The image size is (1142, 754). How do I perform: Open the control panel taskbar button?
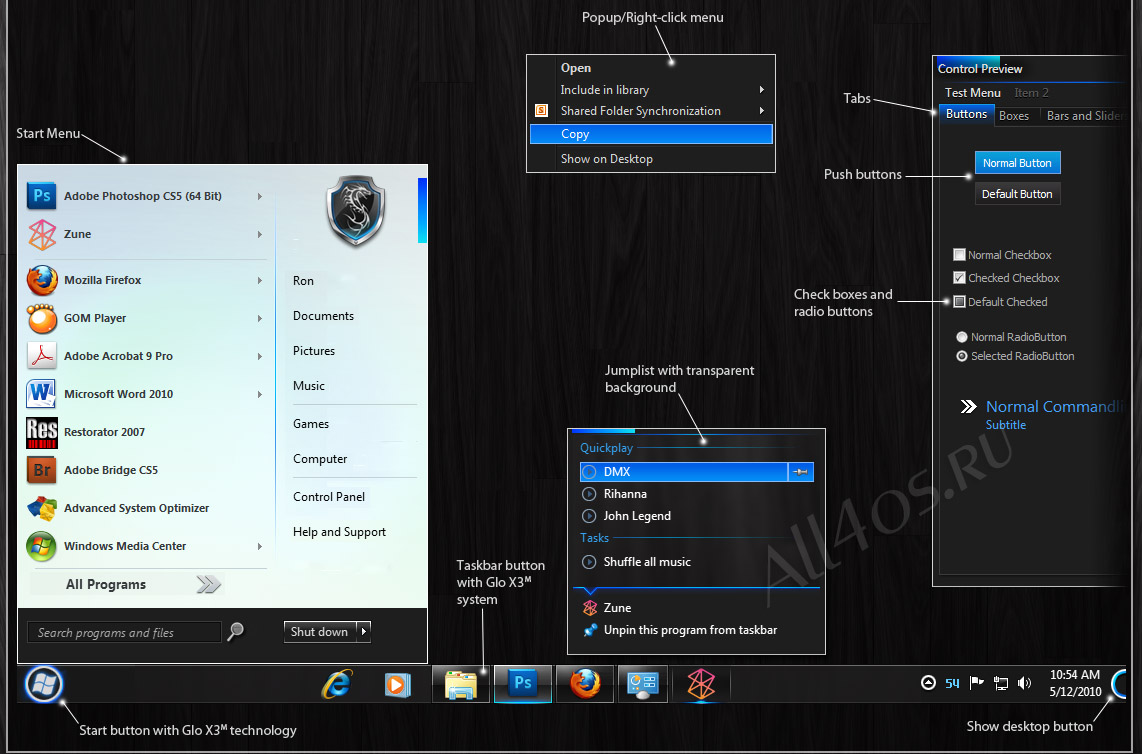[x=643, y=684]
